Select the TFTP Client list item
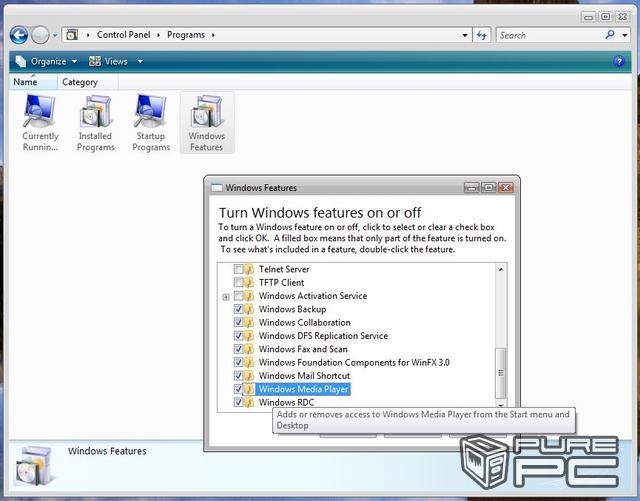This screenshot has width=640, height=501. click(282, 283)
